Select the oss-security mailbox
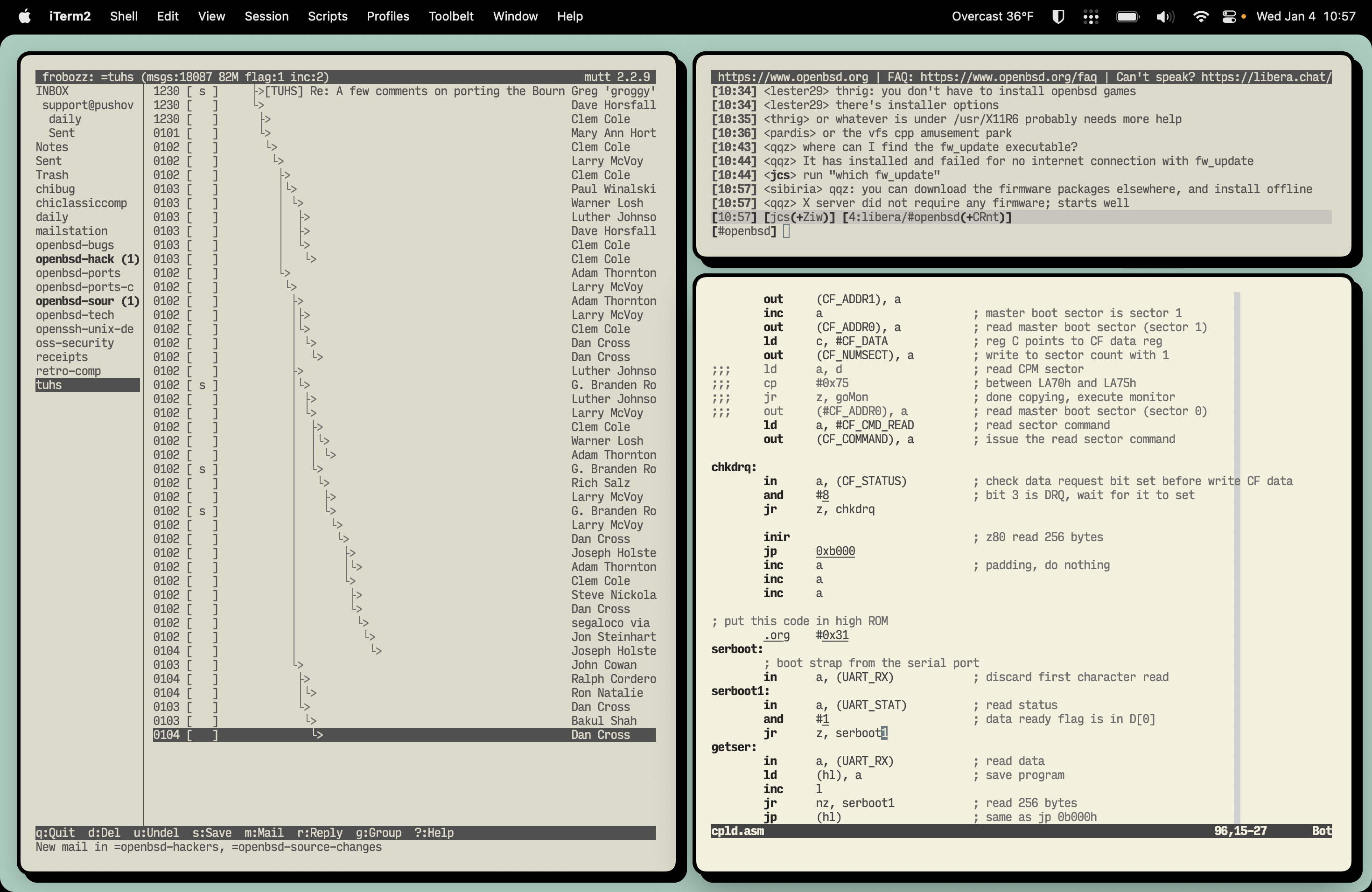This screenshot has width=1372, height=892. (x=74, y=343)
